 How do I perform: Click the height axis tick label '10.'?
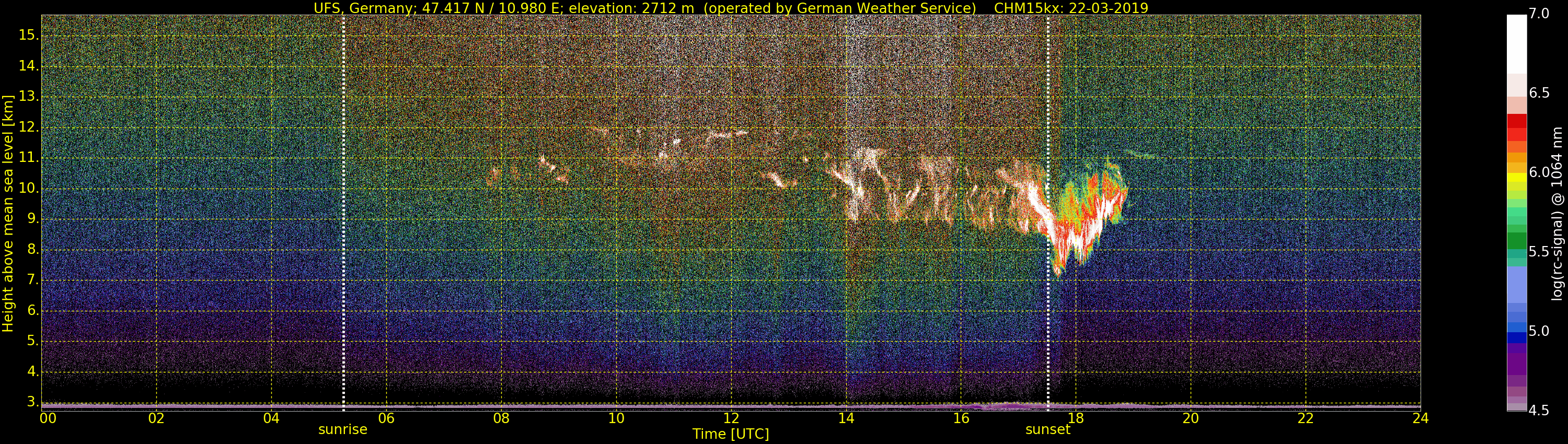click(29, 189)
